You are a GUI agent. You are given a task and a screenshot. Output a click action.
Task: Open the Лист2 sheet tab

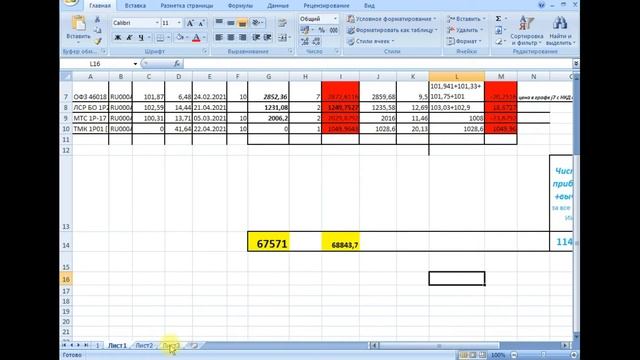144,345
